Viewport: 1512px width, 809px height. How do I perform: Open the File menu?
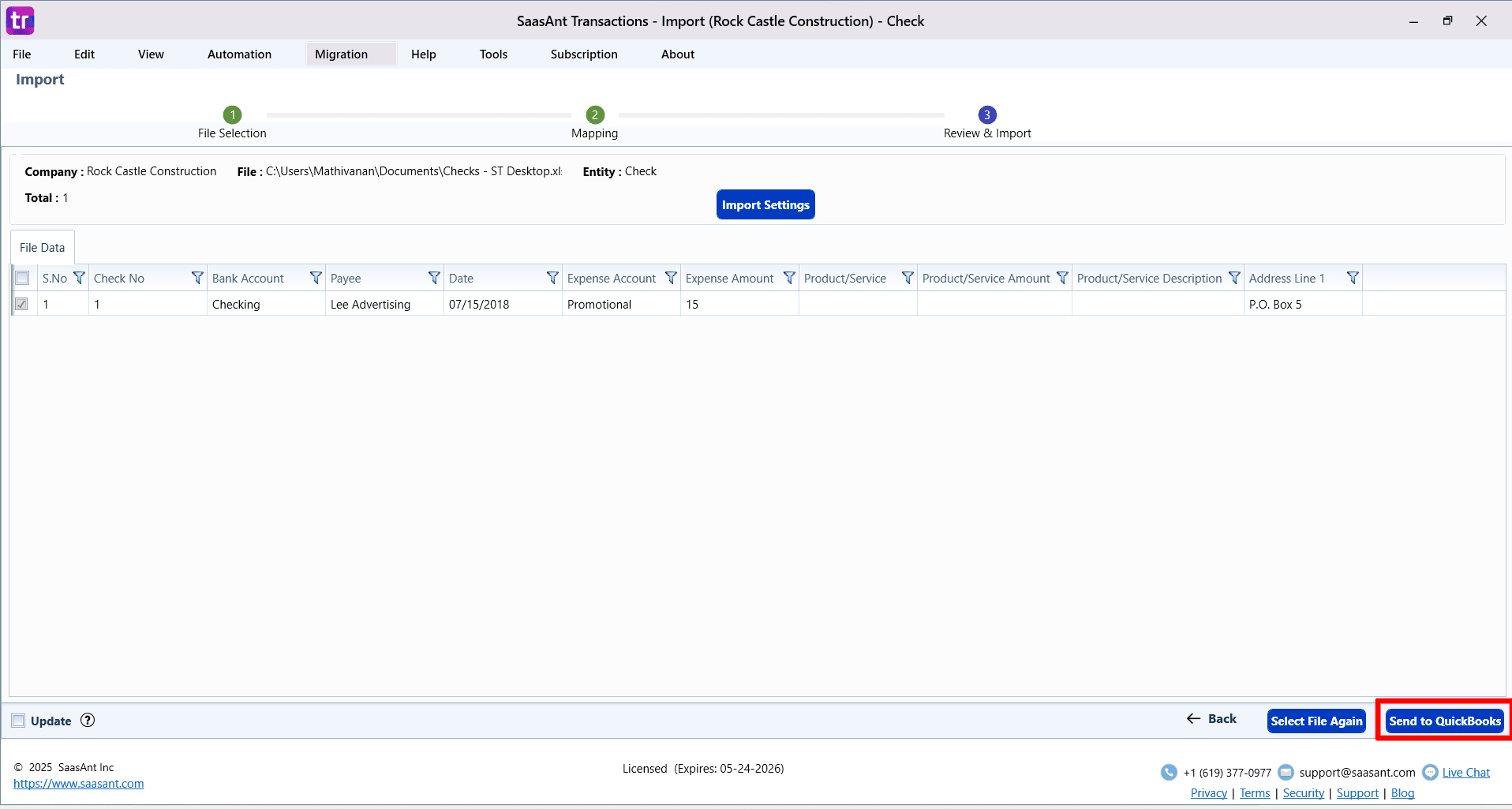[22, 54]
